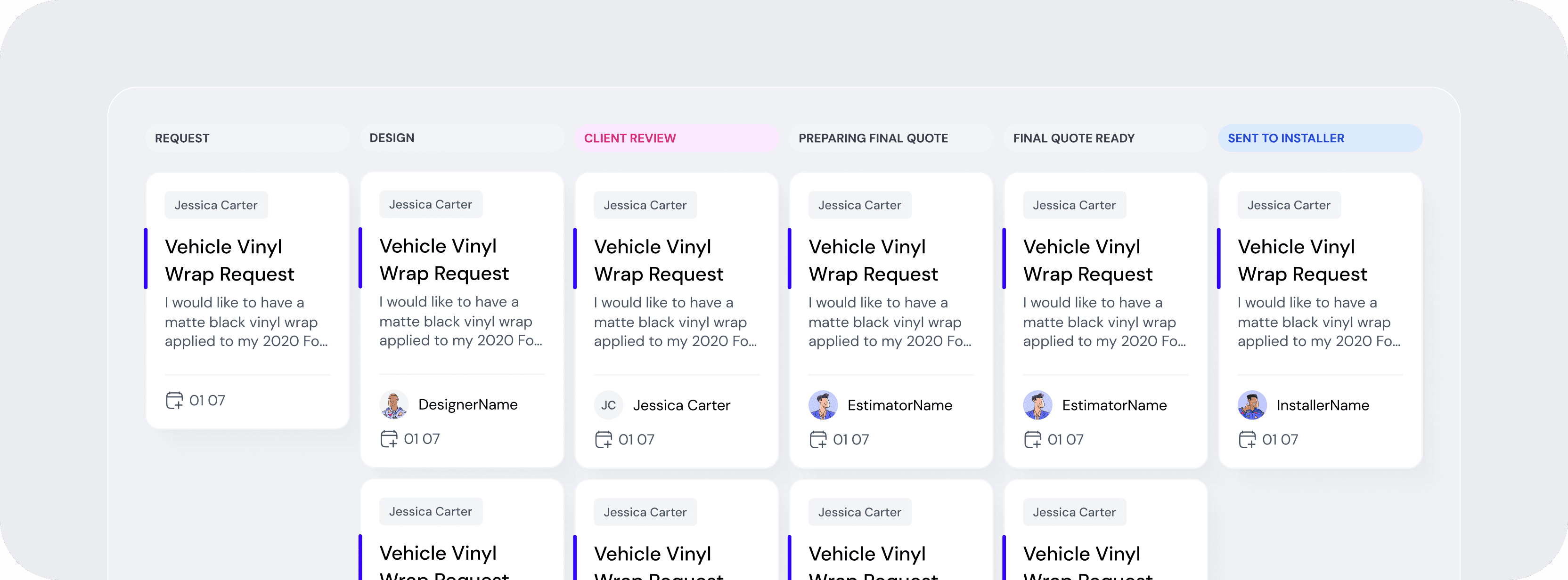Click calendar icon on Design column card
This screenshot has width=1568, height=580.
[x=388, y=438]
